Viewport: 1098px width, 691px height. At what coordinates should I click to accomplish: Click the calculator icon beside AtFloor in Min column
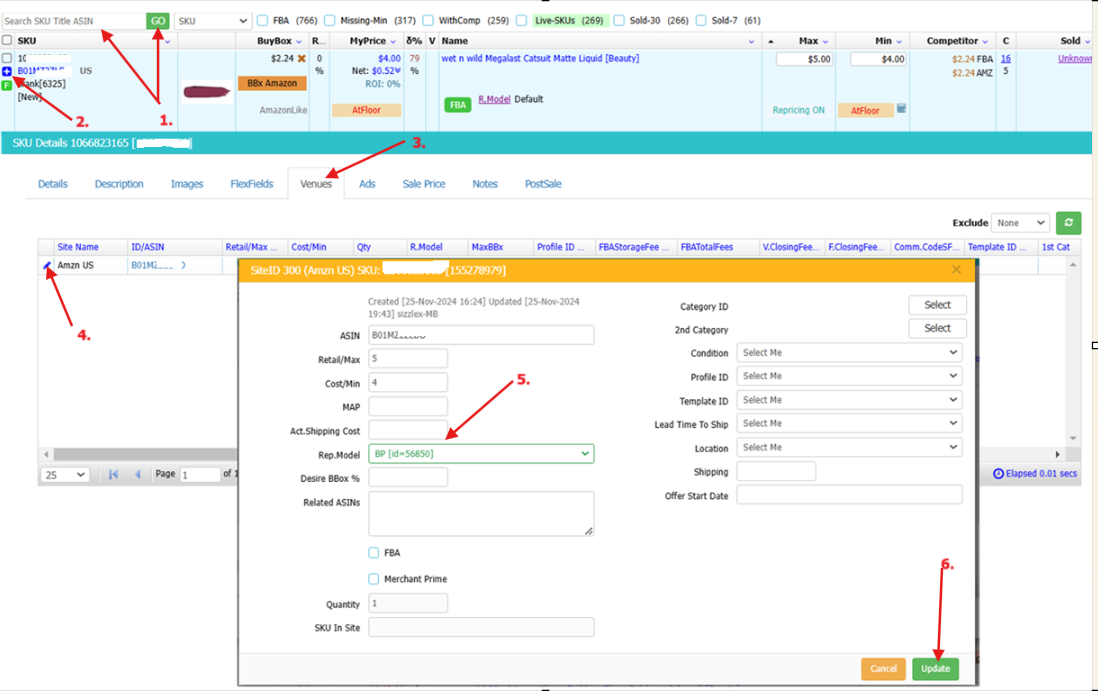tap(901, 109)
